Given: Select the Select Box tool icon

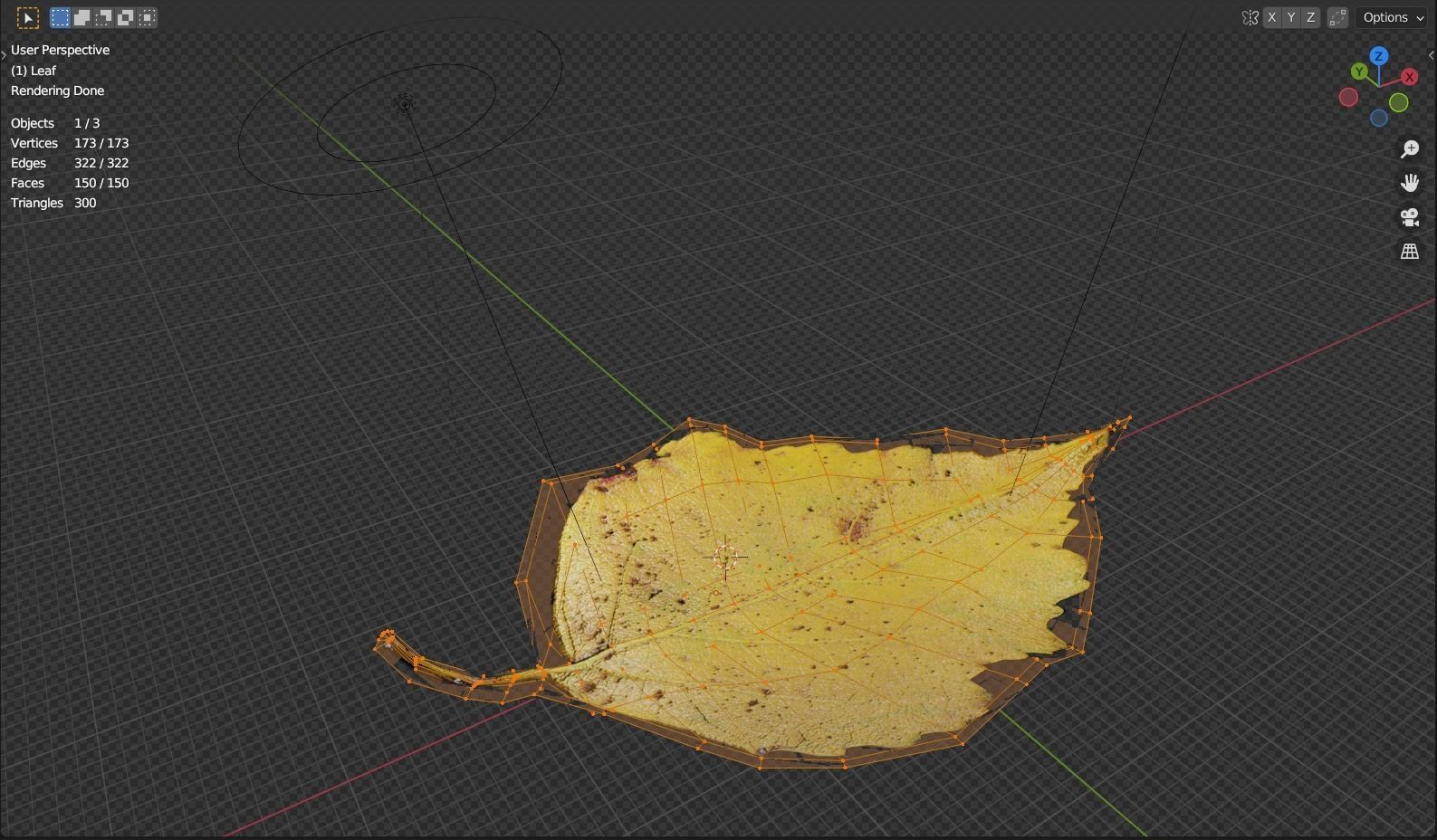Looking at the screenshot, I should click(28, 17).
